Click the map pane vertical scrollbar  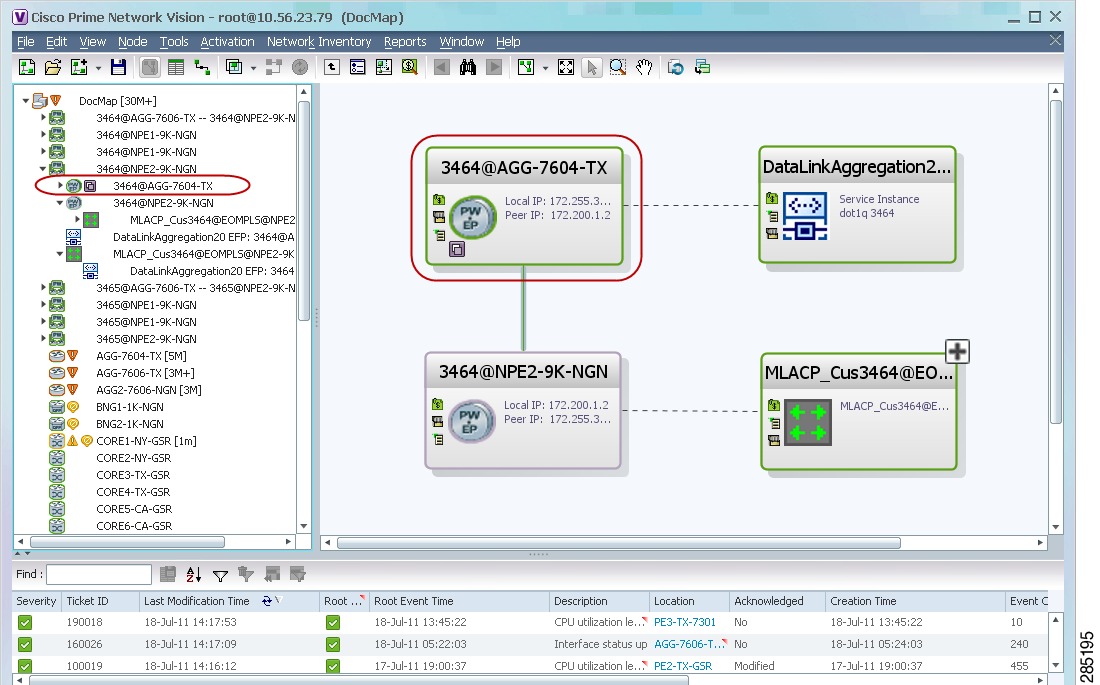click(x=1056, y=261)
